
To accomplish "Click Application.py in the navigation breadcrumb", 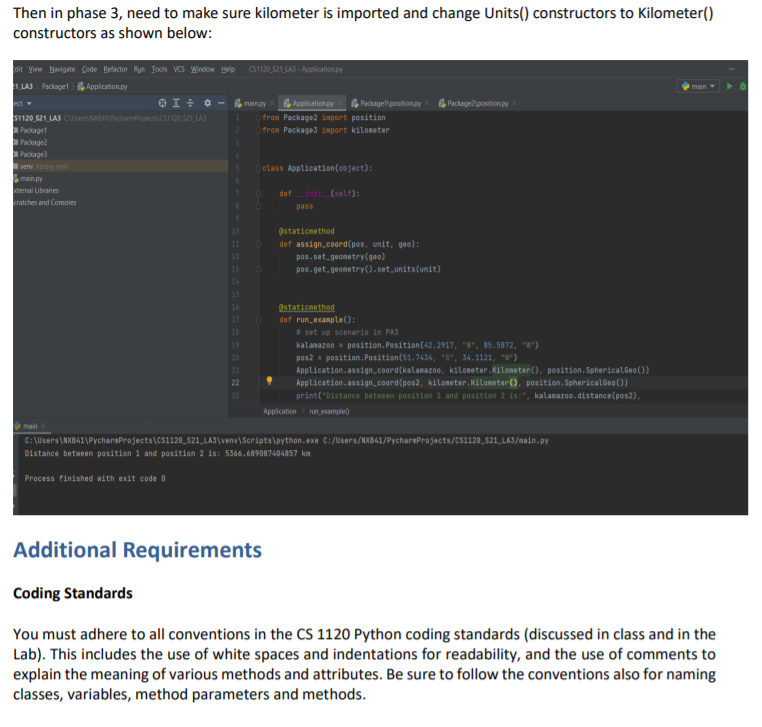I will 106,87.
